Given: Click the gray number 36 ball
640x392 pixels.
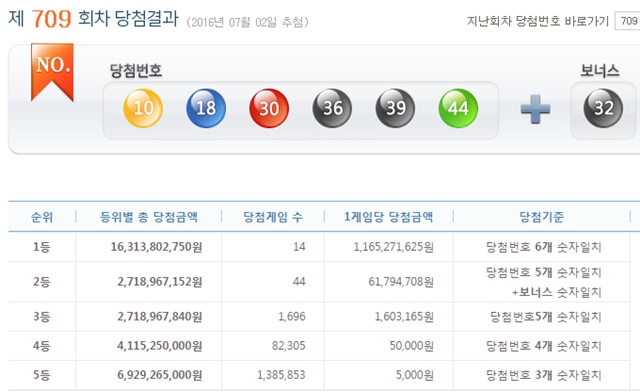Looking at the screenshot, I should (x=332, y=108).
